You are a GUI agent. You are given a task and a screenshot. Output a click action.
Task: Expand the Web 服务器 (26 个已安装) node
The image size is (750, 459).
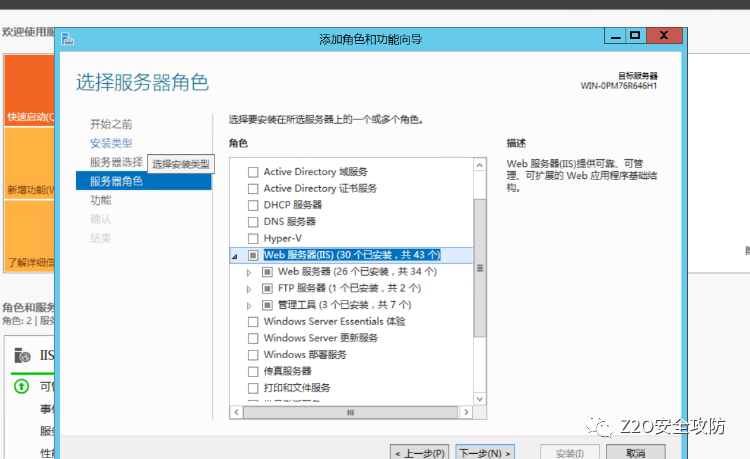tap(249, 273)
